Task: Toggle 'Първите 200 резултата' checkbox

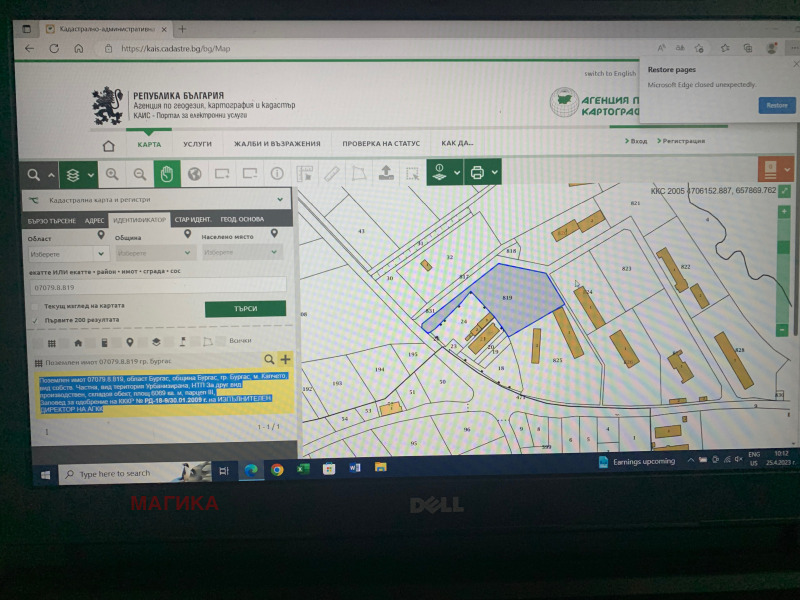Action: [x=36, y=320]
